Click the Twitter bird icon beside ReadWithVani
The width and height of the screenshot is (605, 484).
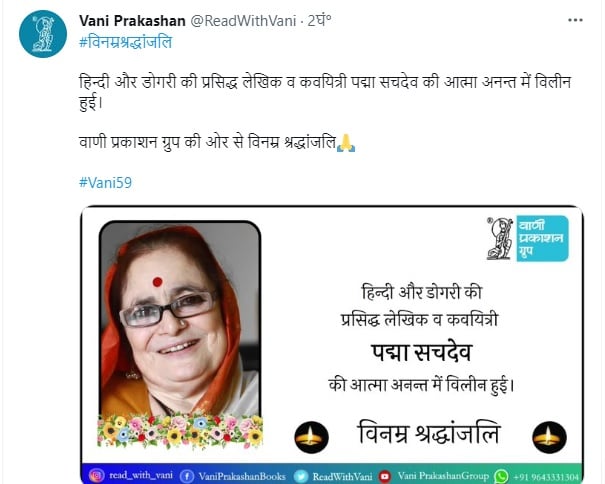pos(301,476)
